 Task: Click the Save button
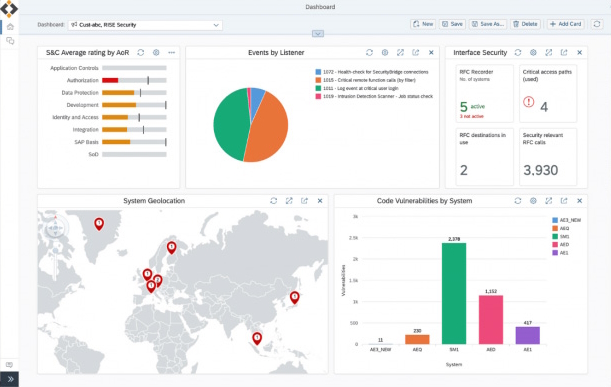click(452, 24)
